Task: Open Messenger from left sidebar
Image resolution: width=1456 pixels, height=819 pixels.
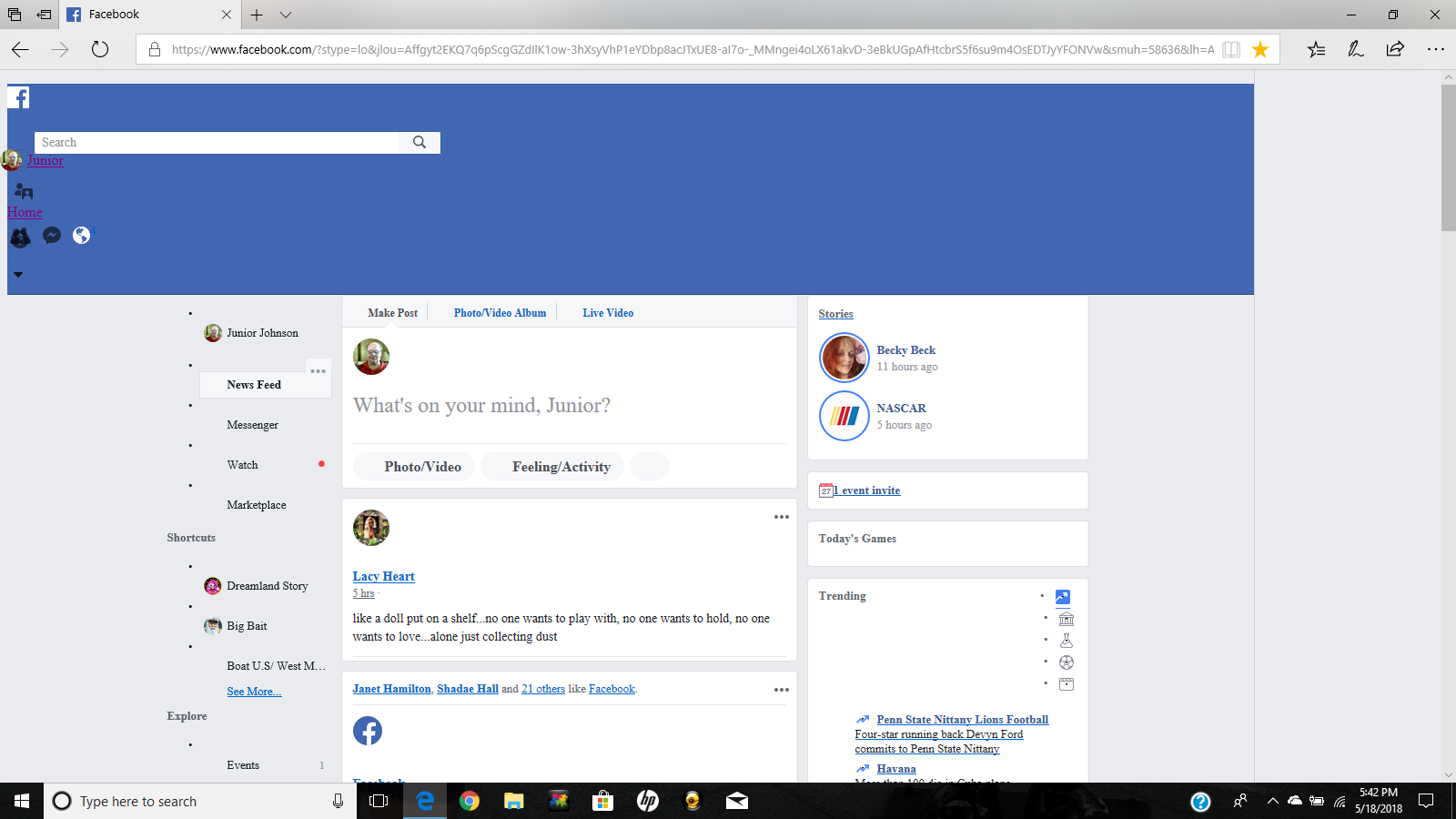Action: click(252, 425)
